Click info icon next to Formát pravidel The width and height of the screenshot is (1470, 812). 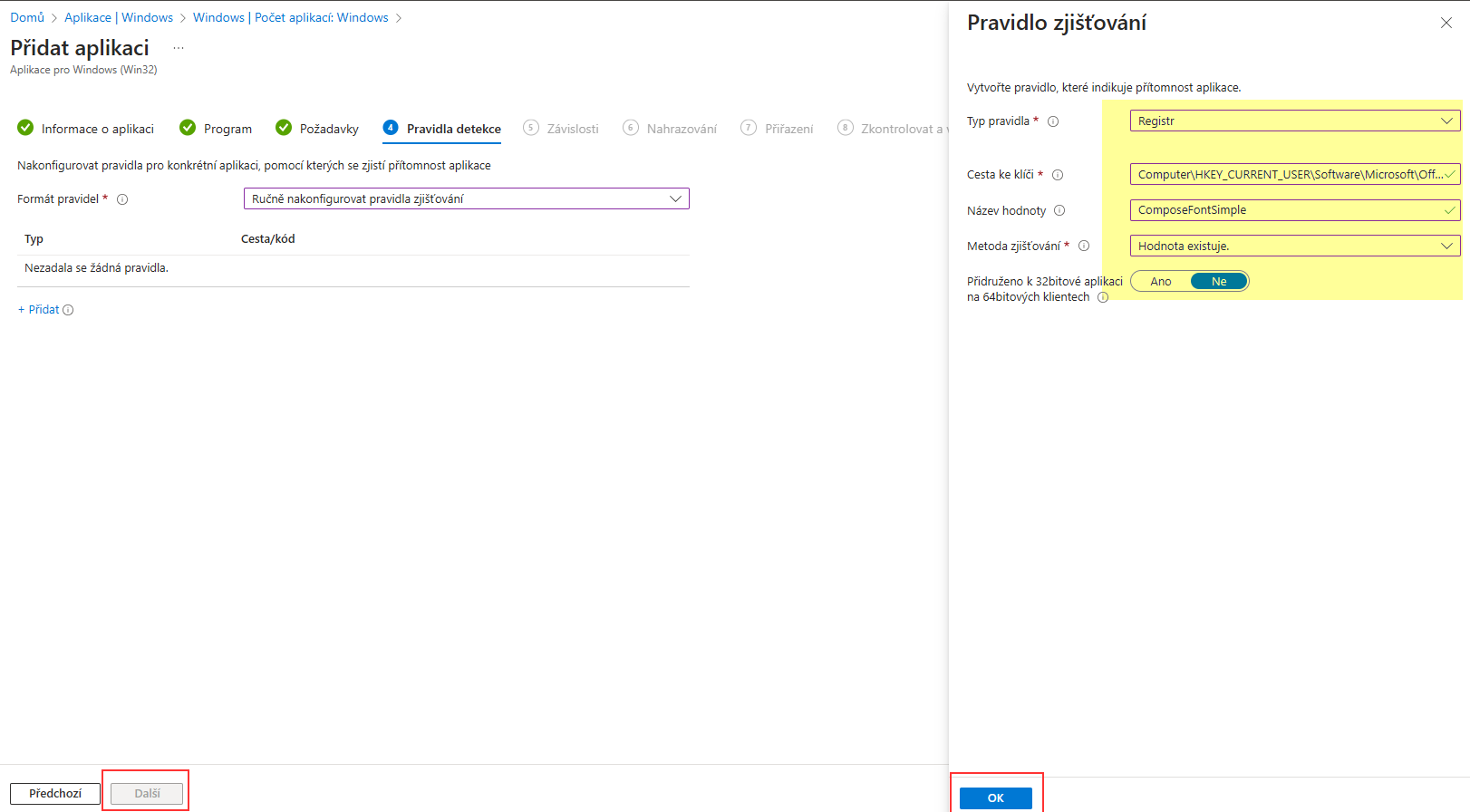(122, 199)
